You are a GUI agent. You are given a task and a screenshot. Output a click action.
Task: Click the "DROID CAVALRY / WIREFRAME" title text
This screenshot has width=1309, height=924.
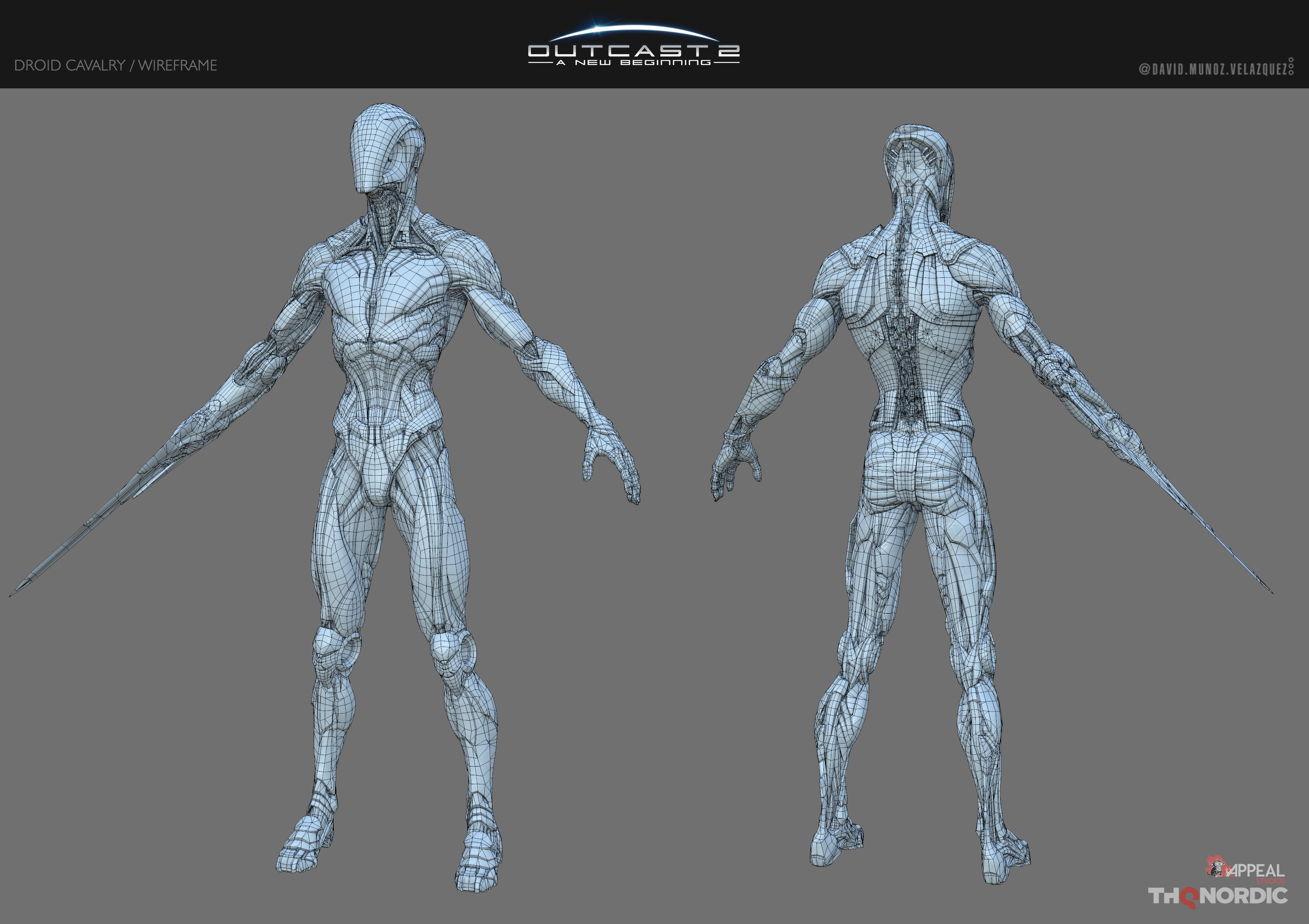(116, 65)
